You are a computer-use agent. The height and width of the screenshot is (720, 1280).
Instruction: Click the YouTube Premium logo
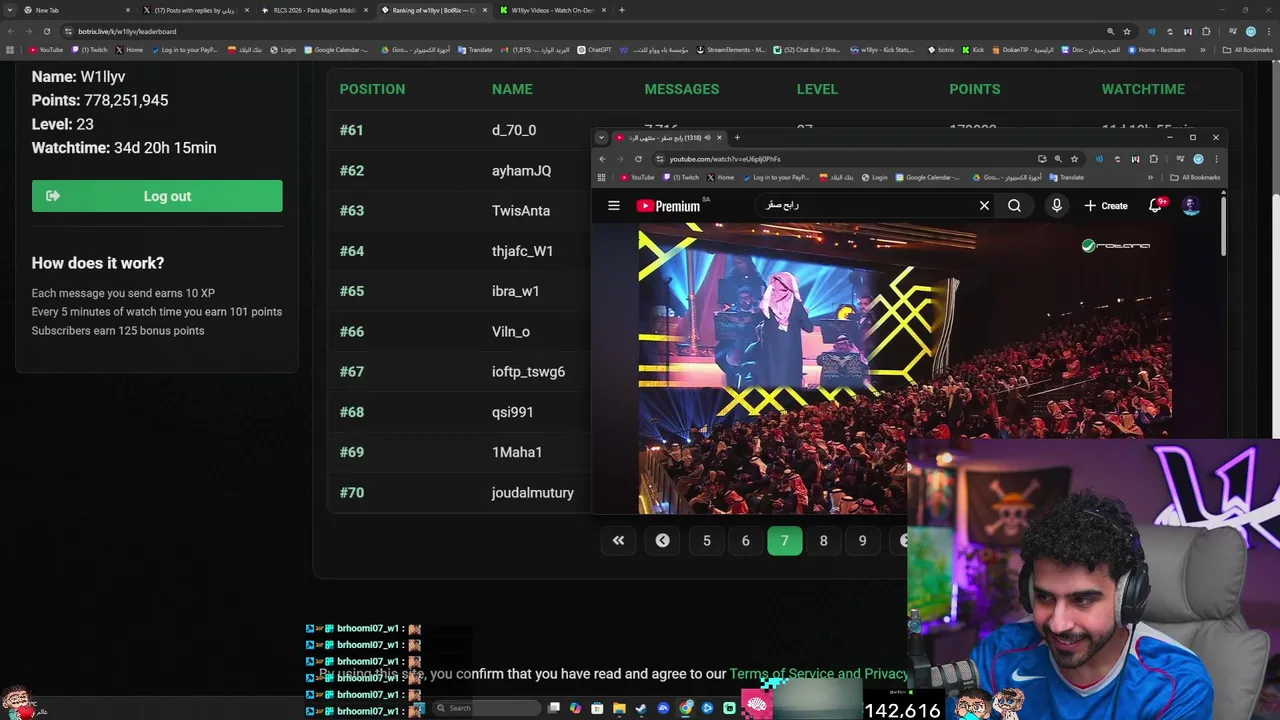pos(670,206)
